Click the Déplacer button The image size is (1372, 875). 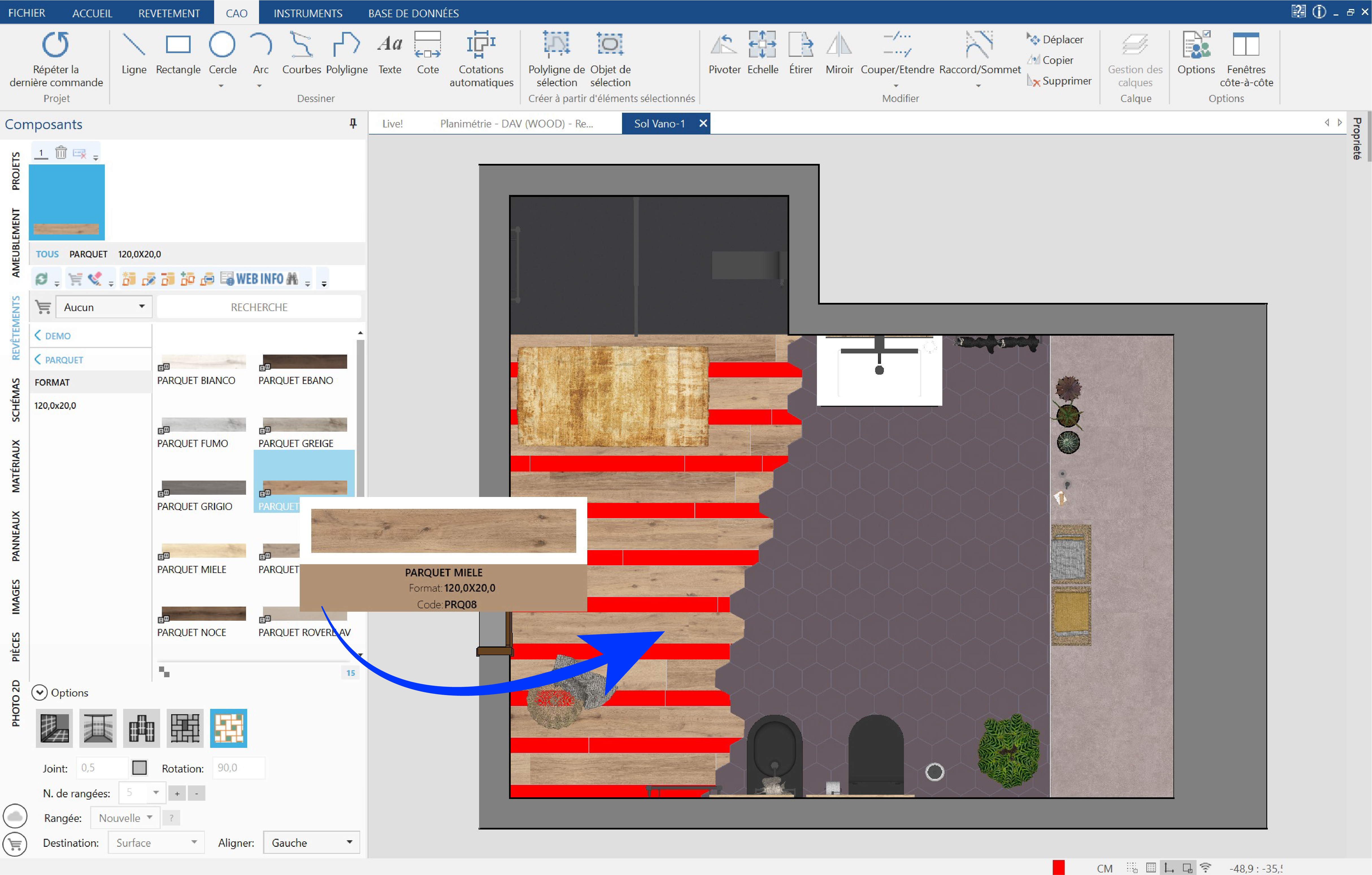pyautogui.click(x=1055, y=39)
